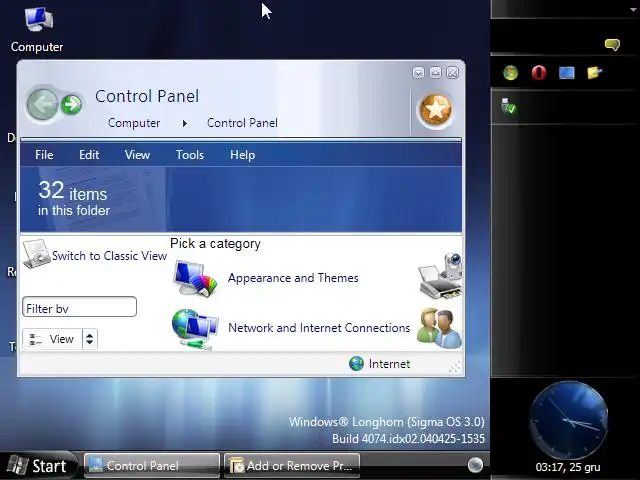Close the Control Panel window
This screenshot has height=480, width=640.
(452, 73)
